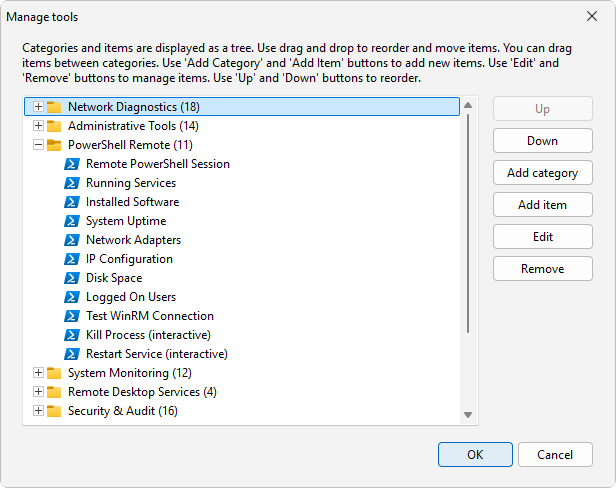Click the scrollbar up arrow
This screenshot has height=488, width=616.
(468, 105)
